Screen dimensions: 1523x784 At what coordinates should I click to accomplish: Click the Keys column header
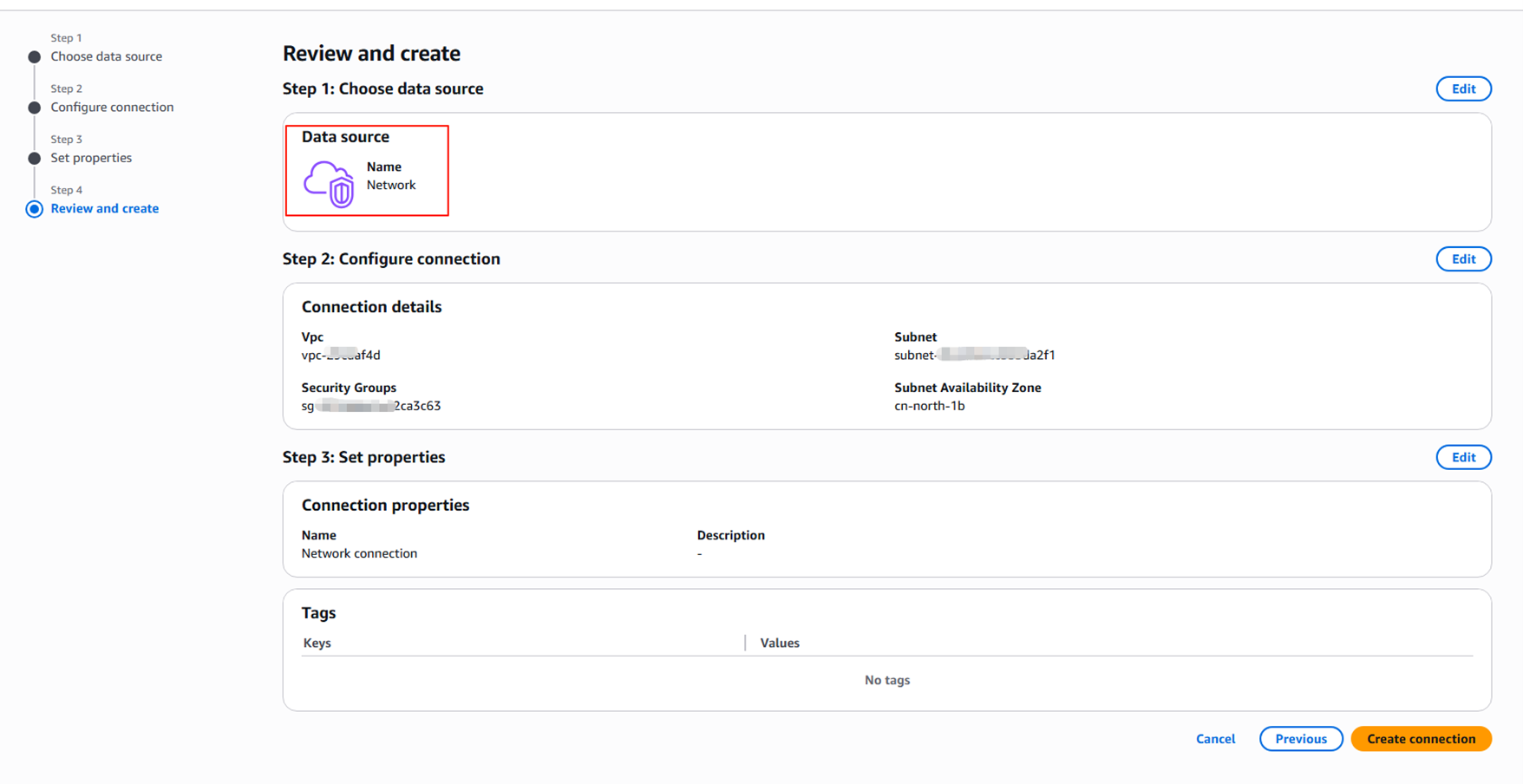point(317,643)
